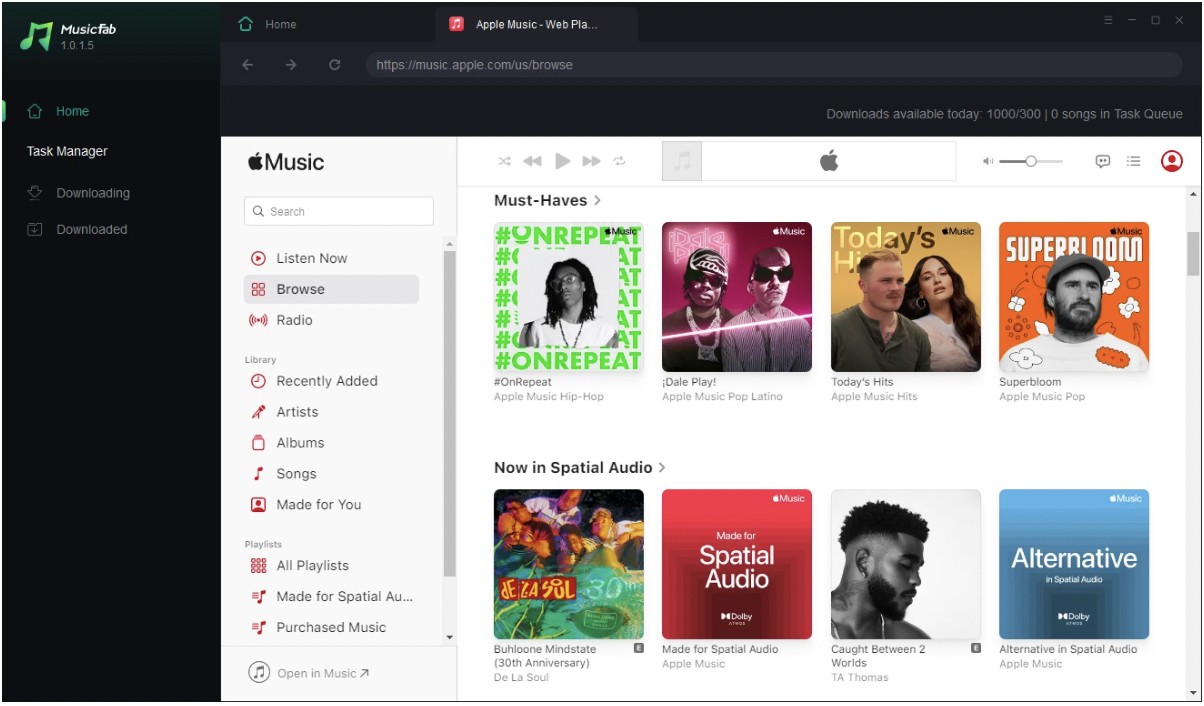Click the MusicFab logo icon

pos(36,36)
